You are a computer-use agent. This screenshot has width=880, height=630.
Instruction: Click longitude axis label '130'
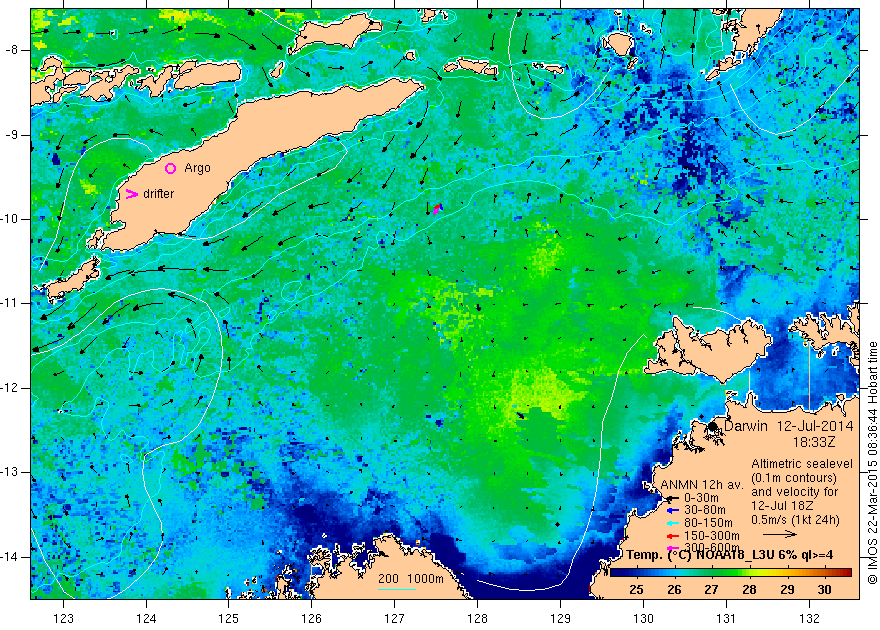pyautogui.click(x=643, y=618)
